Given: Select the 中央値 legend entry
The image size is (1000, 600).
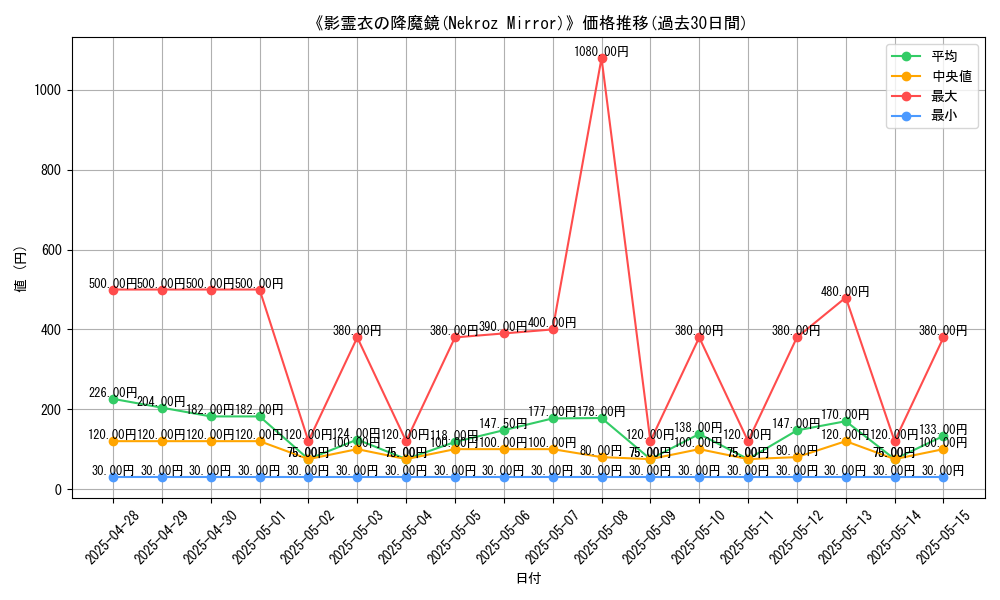Looking at the screenshot, I should 932,76.
